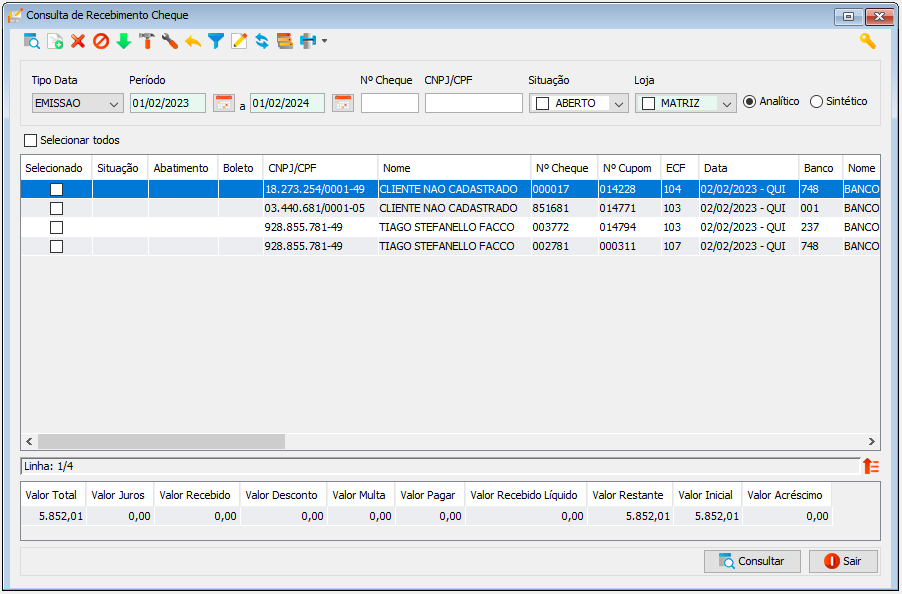This screenshot has height=594, width=902.
Task: Click the red X delete icon
Action: coord(78,41)
